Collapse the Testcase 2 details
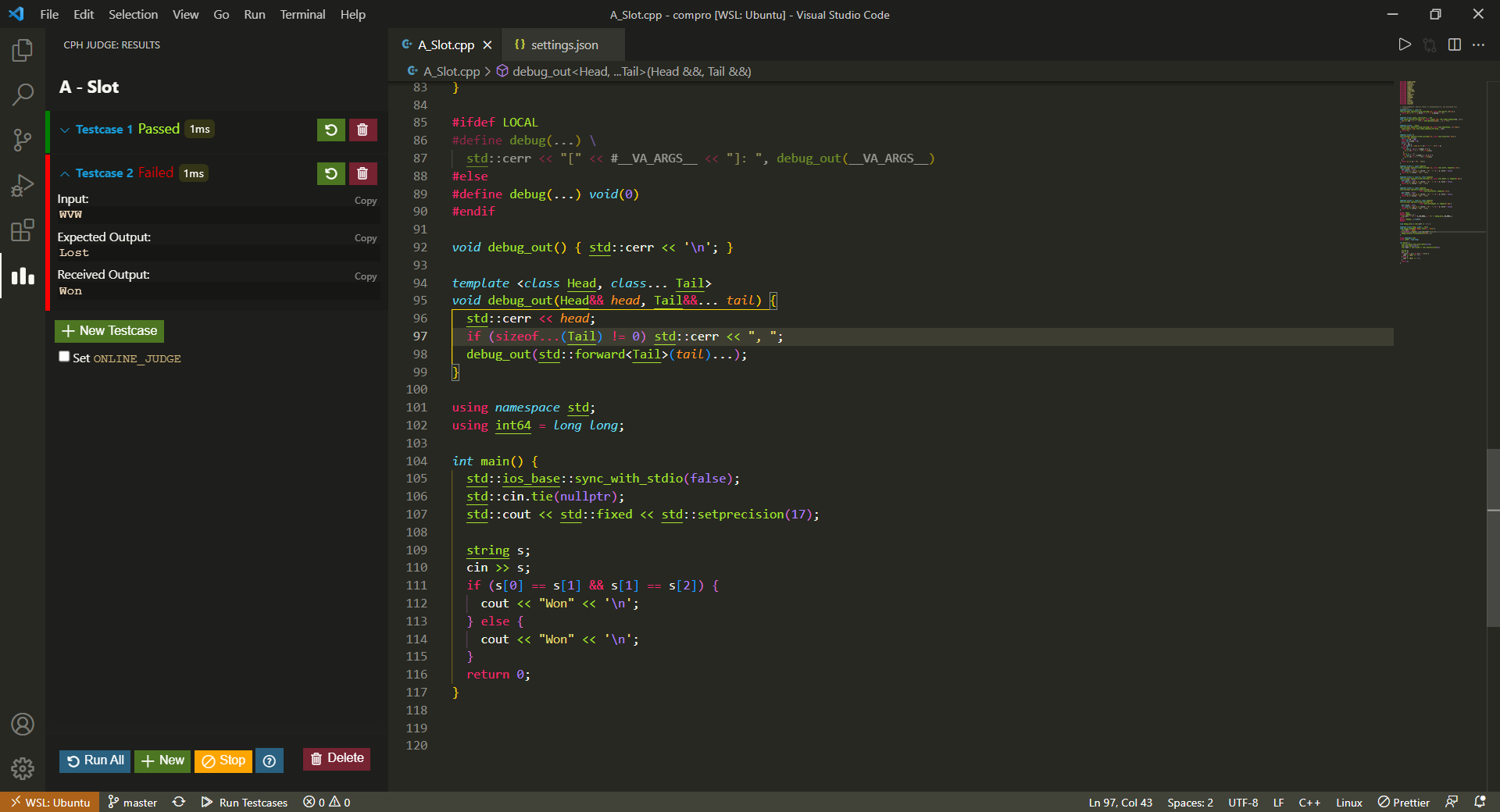The width and height of the screenshot is (1500, 812). coord(65,173)
